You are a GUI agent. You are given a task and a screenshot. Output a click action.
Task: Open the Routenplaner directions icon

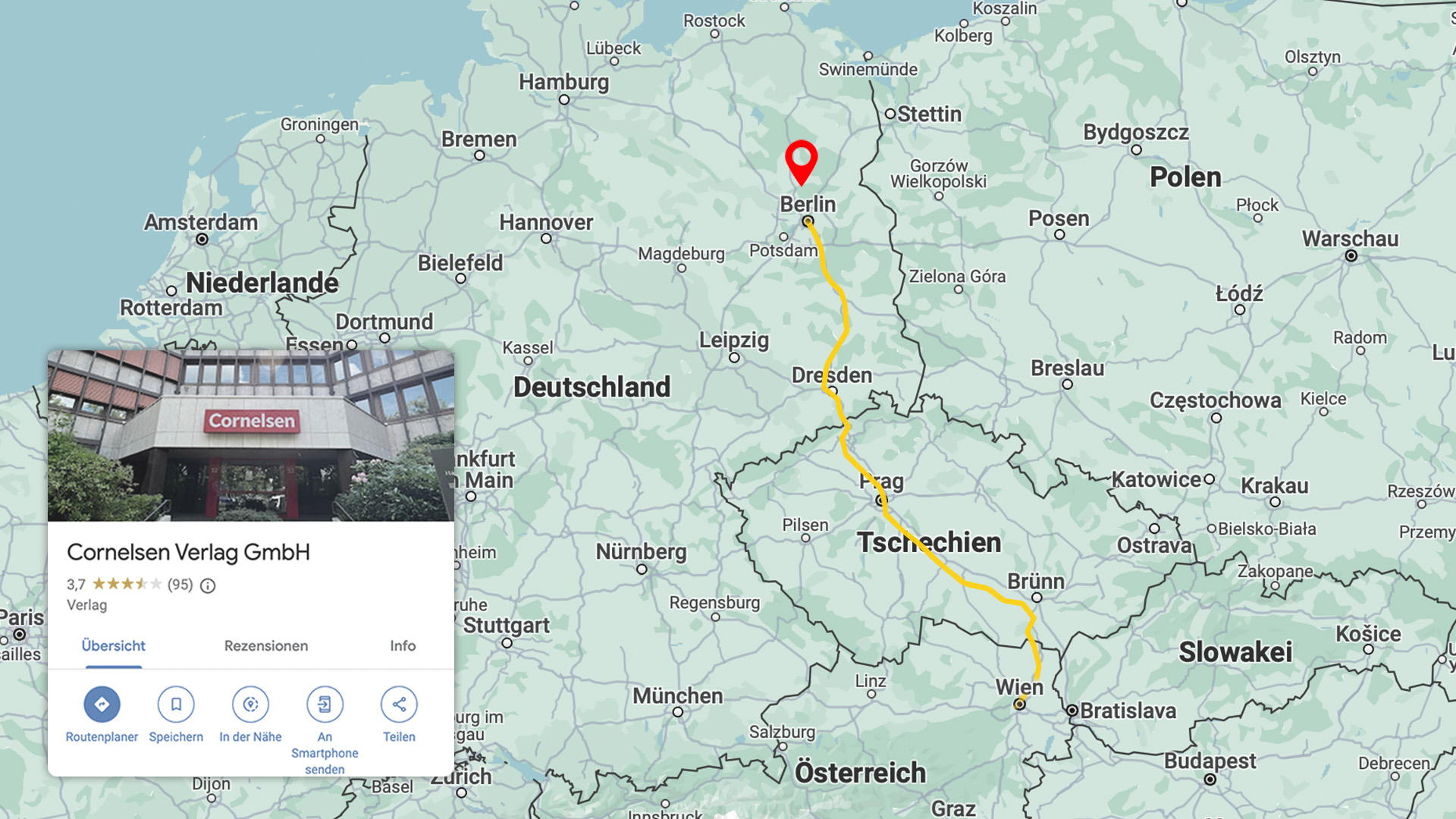click(102, 704)
